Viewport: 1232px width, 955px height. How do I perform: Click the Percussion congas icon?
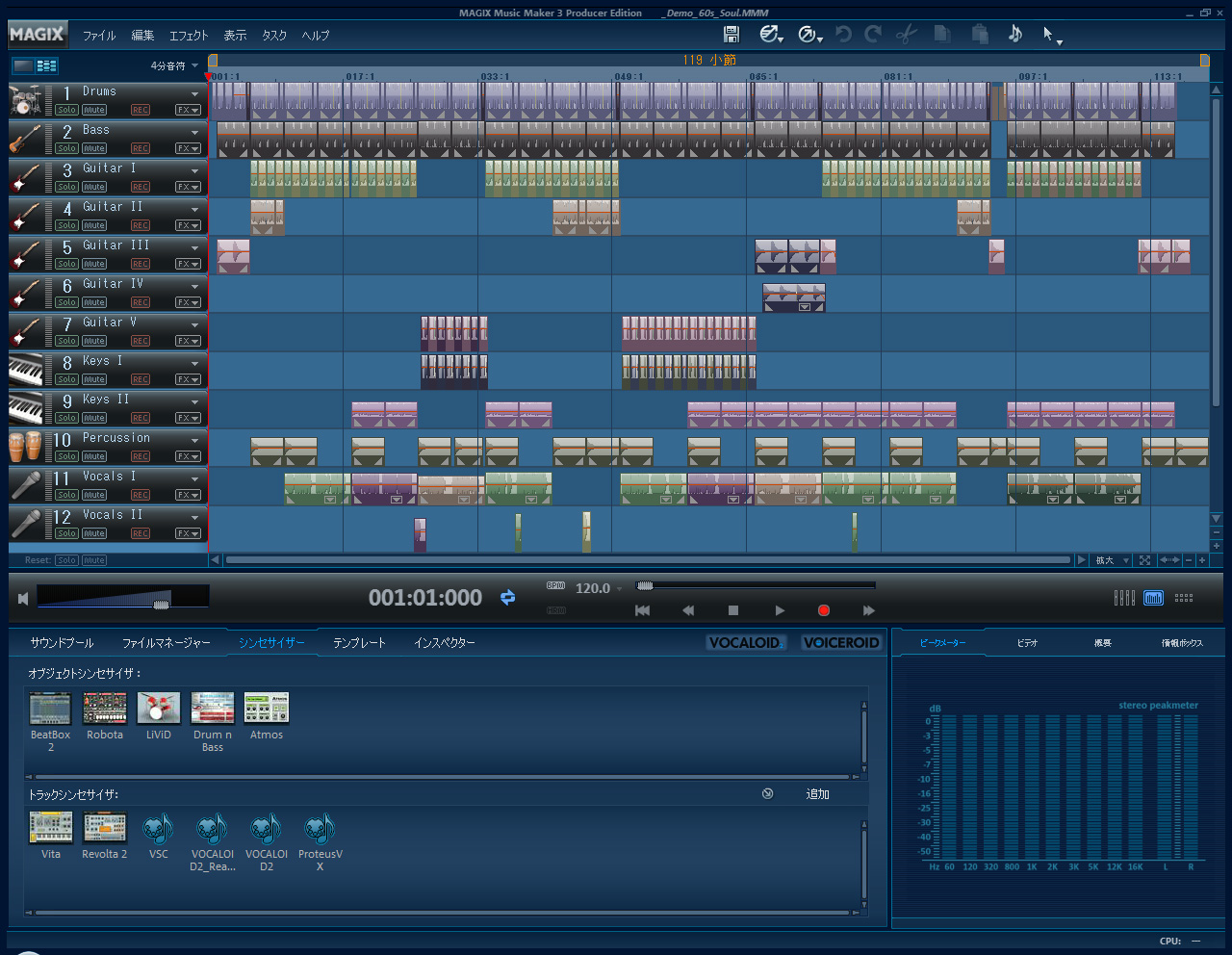26,447
